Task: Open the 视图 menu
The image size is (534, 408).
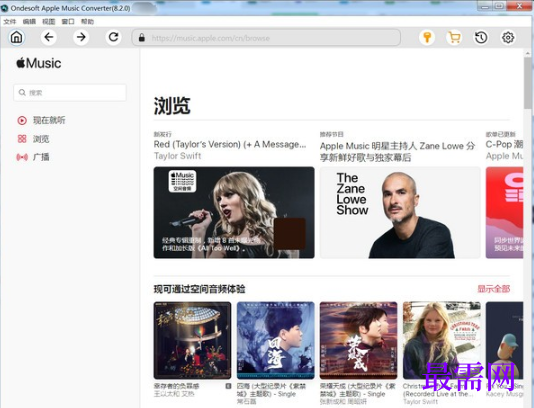Action: coord(48,22)
